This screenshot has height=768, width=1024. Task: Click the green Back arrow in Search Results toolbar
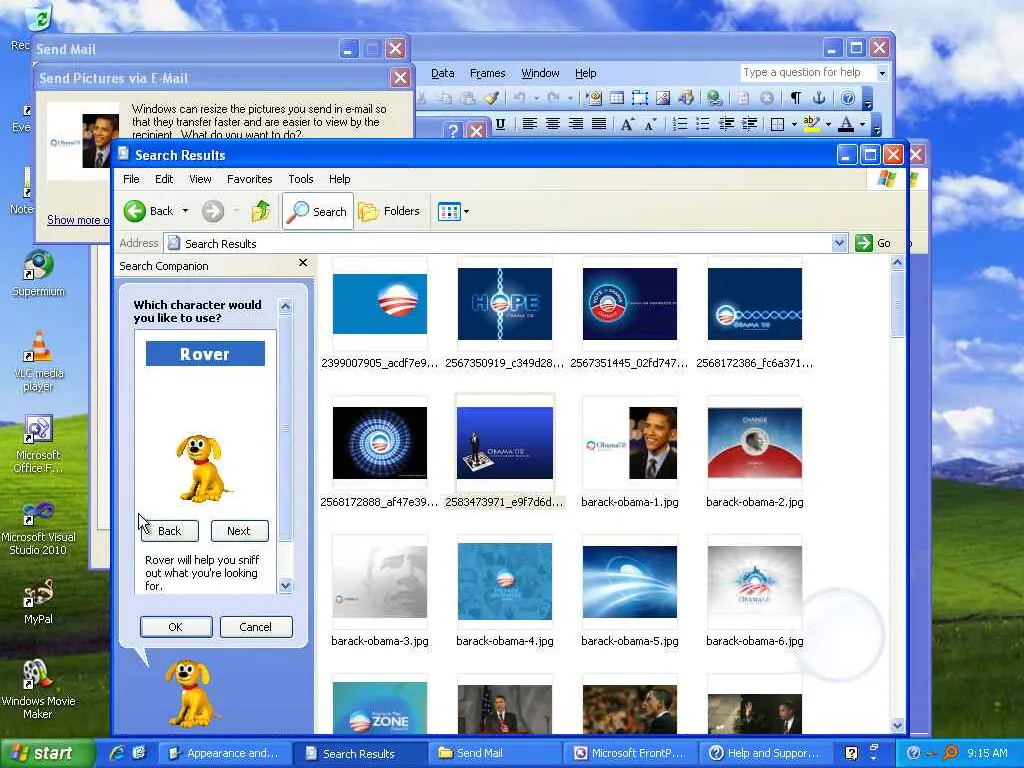[135, 211]
